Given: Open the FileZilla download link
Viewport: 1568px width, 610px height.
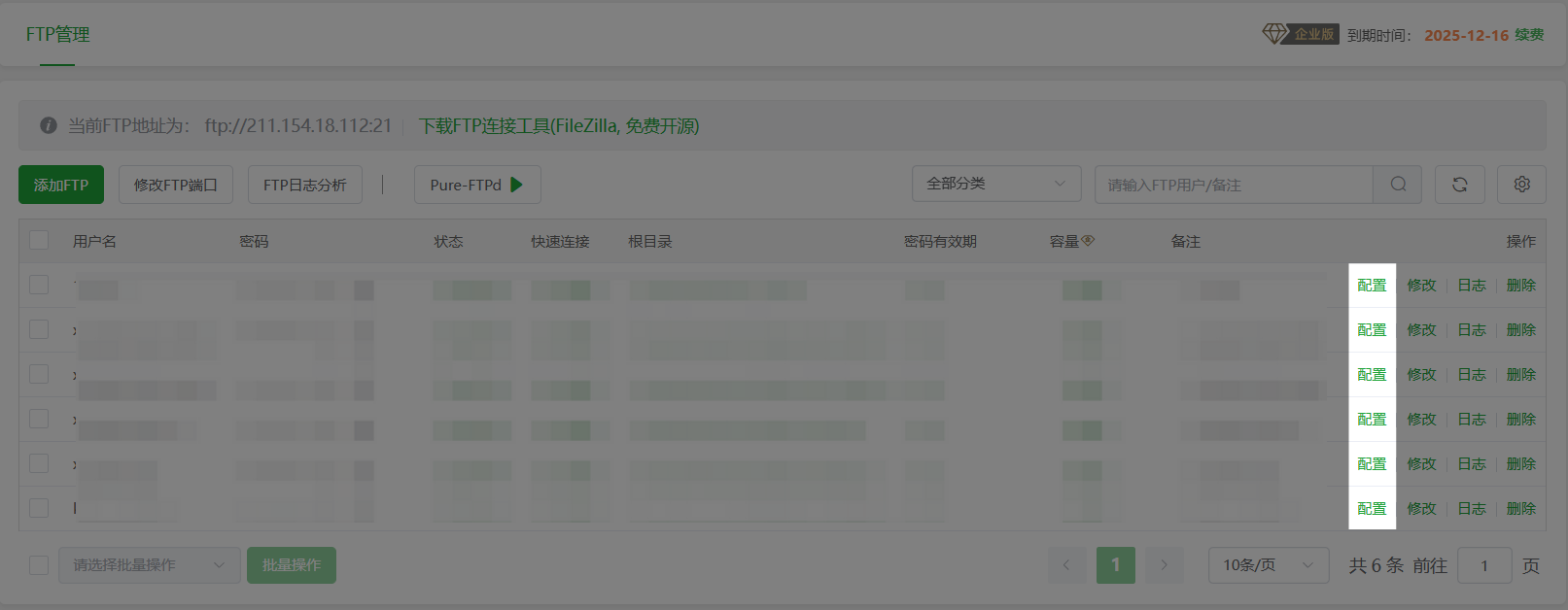Looking at the screenshot, I should point(559,126).
